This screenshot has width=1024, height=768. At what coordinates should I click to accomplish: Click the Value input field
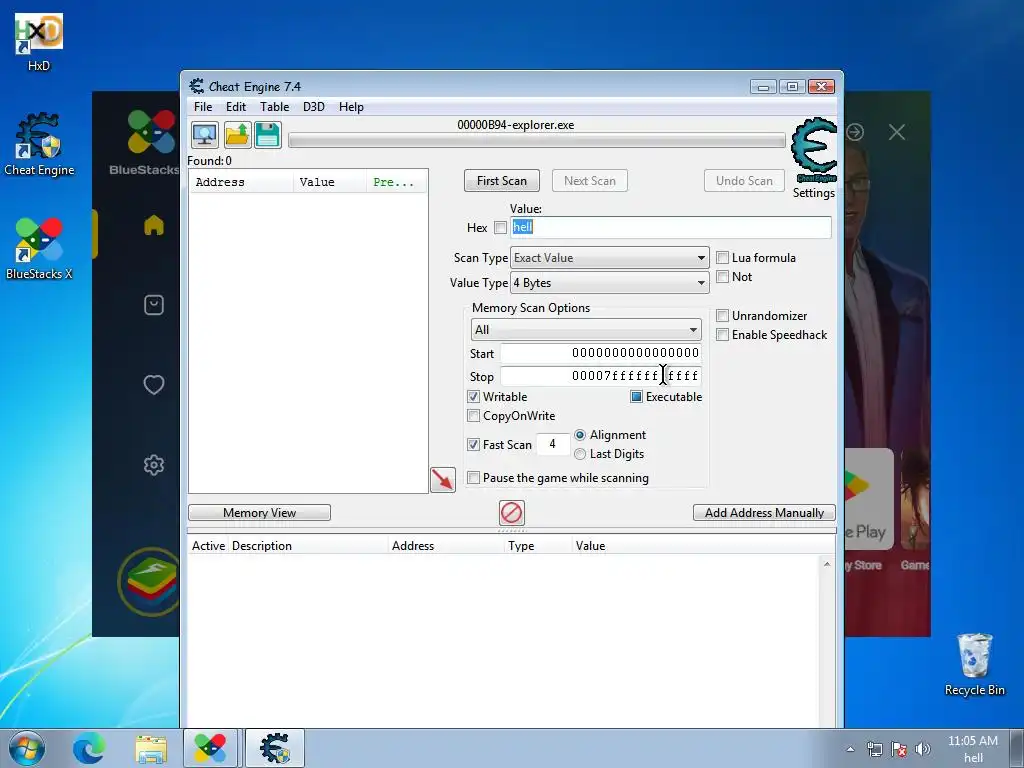(671, 227)
